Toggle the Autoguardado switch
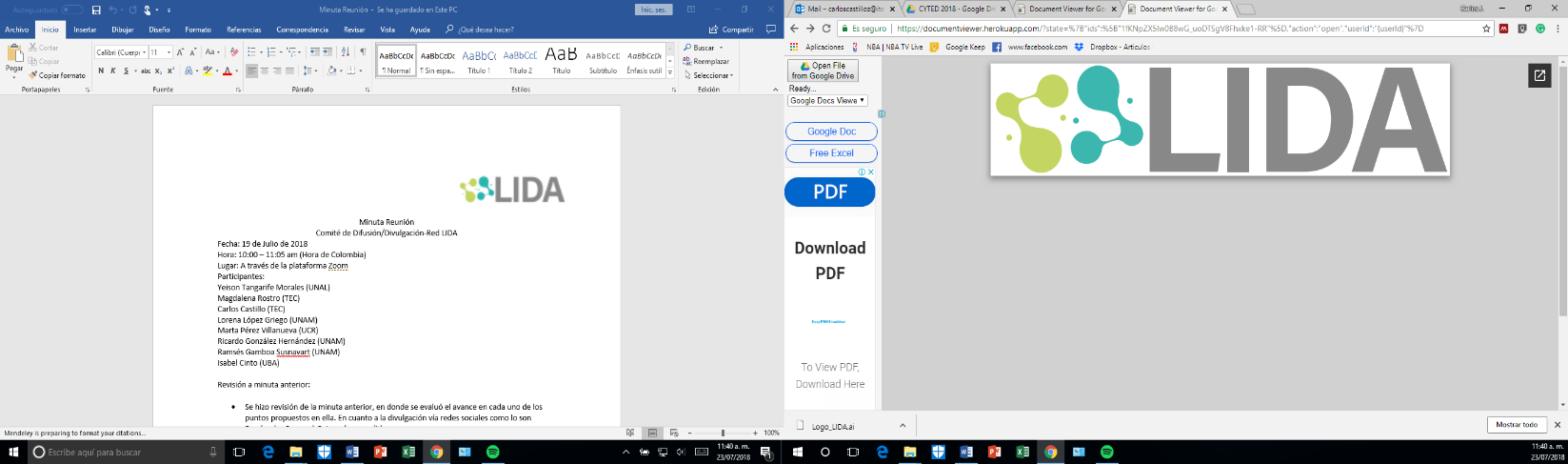Viewport: 1568px width, 464px height. click(72, 10)
